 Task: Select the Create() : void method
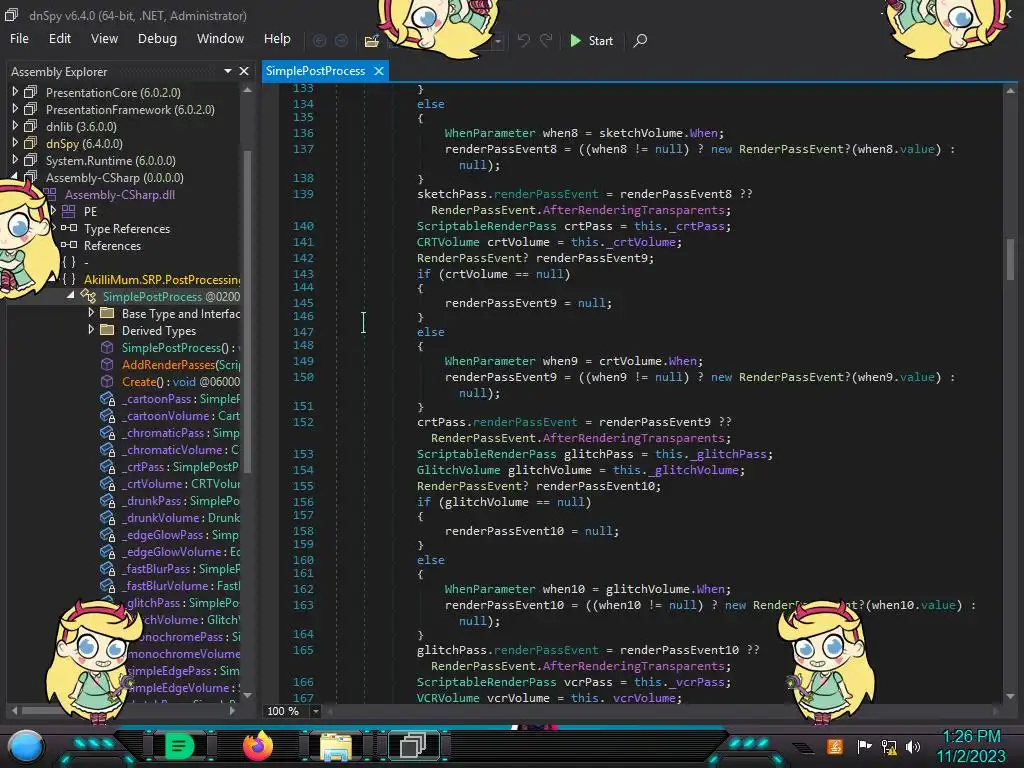(181, 381)
